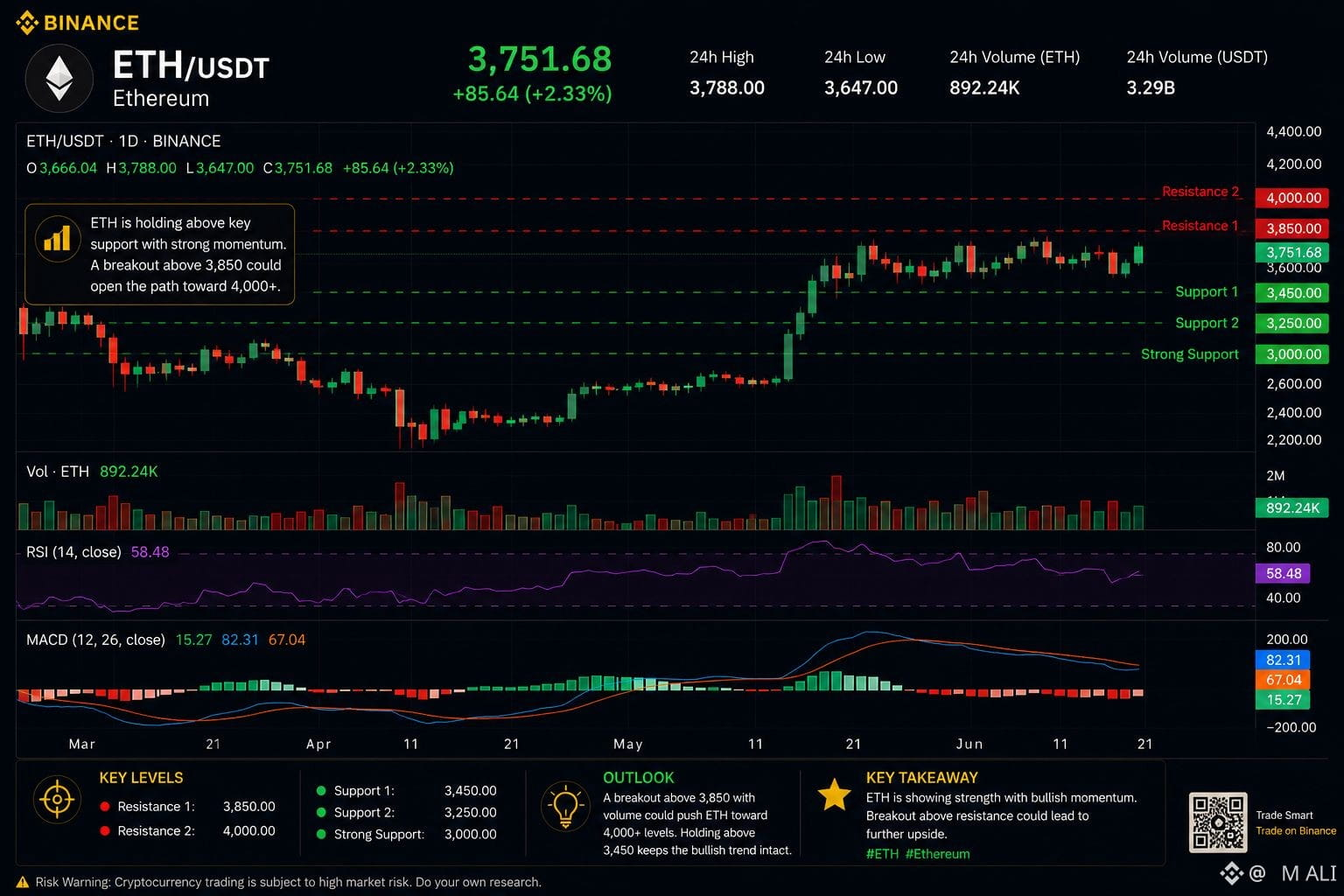Click the Support 2 label on the chart line
The image size is (1344, 896).
pos(1207,323)
